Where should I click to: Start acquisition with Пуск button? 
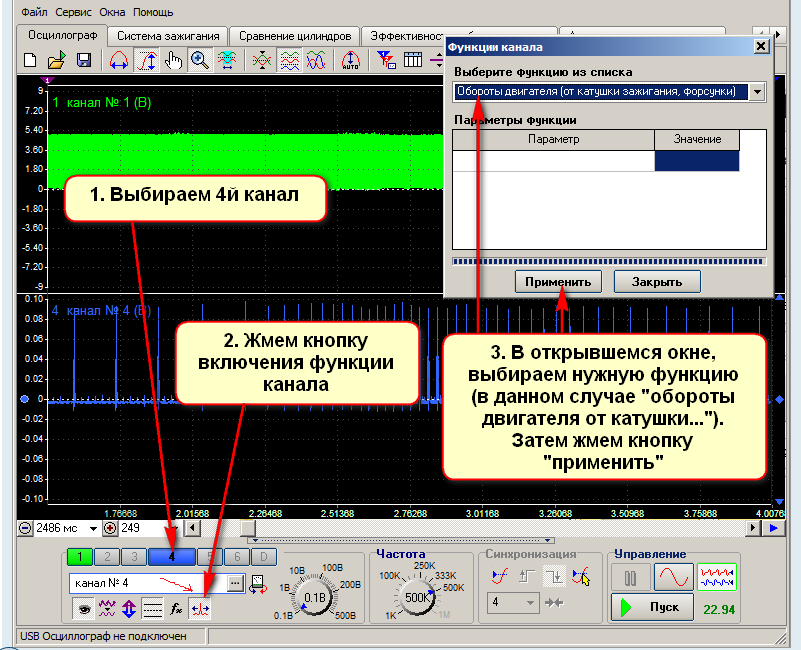point(652,607)
